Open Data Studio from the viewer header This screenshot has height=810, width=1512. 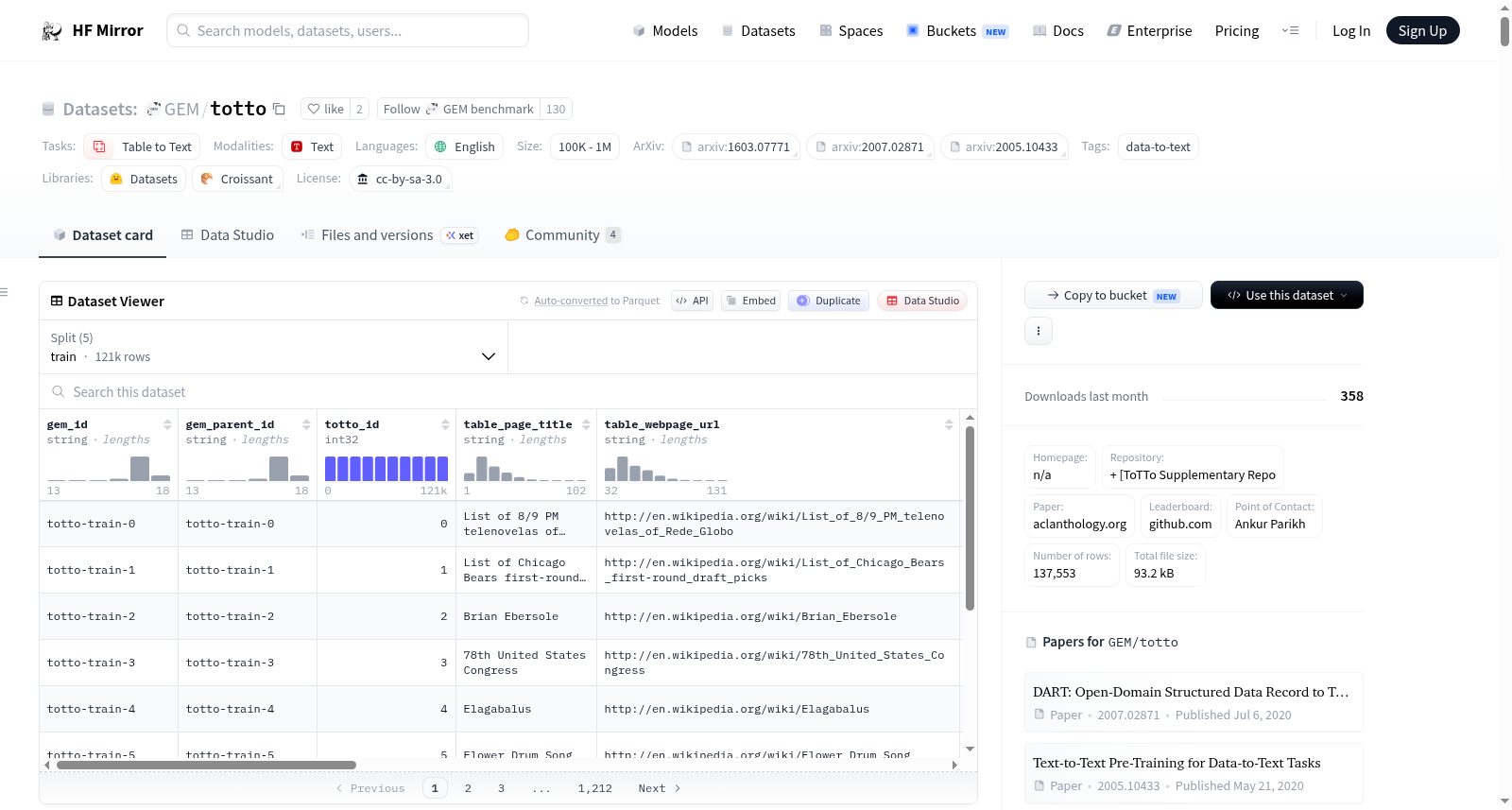pos(922,301)
